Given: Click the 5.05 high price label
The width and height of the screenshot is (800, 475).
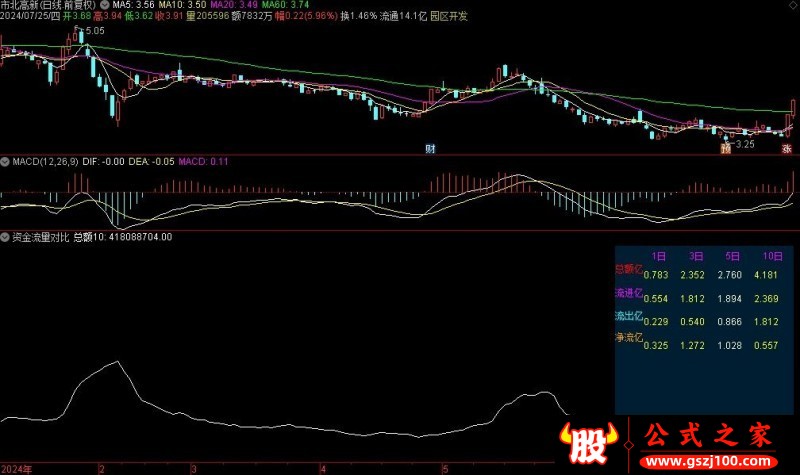Looking at the screenshot, I should pos(94,31).
